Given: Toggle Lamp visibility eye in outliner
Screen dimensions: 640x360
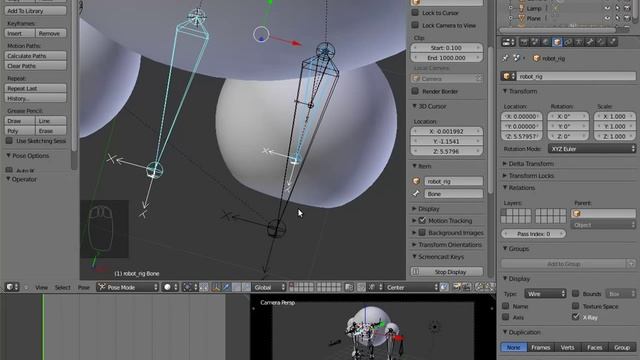Looking at the screenshot, I should click(x=607, y=8).
